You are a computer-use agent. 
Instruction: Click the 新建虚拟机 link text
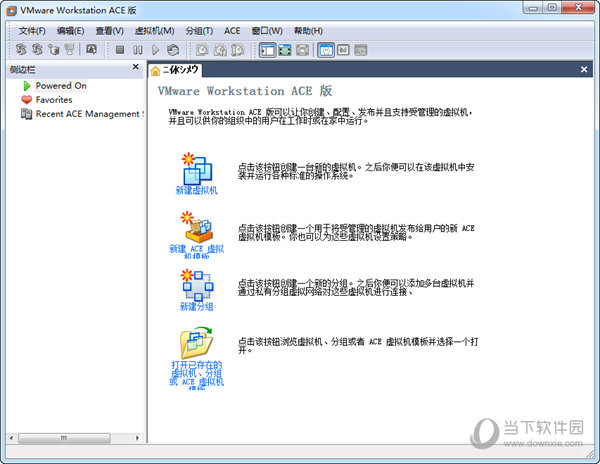tap(197, 190)
